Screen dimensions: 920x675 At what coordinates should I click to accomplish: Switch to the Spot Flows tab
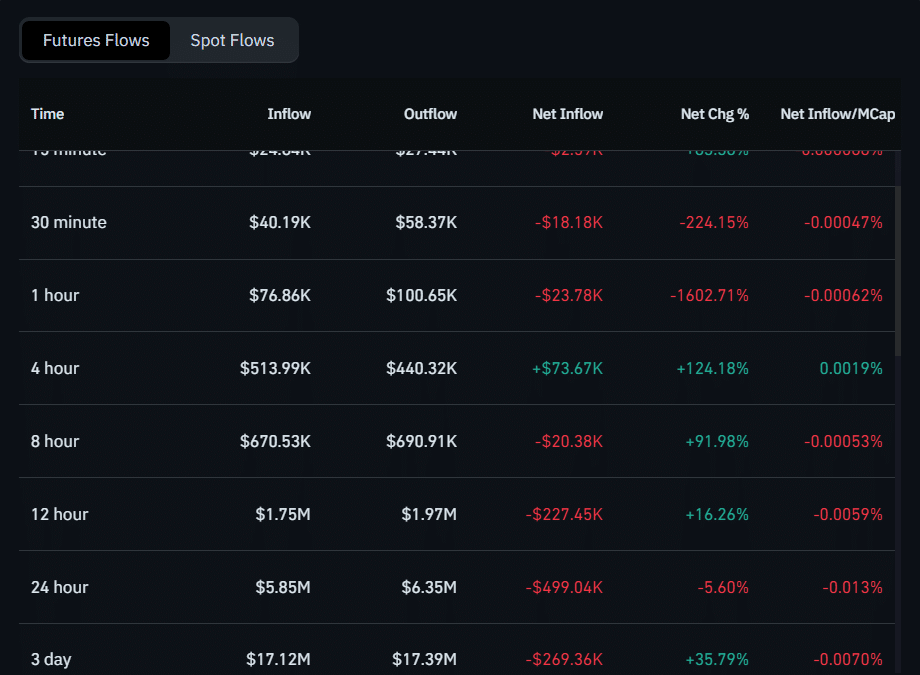(232, 40)
